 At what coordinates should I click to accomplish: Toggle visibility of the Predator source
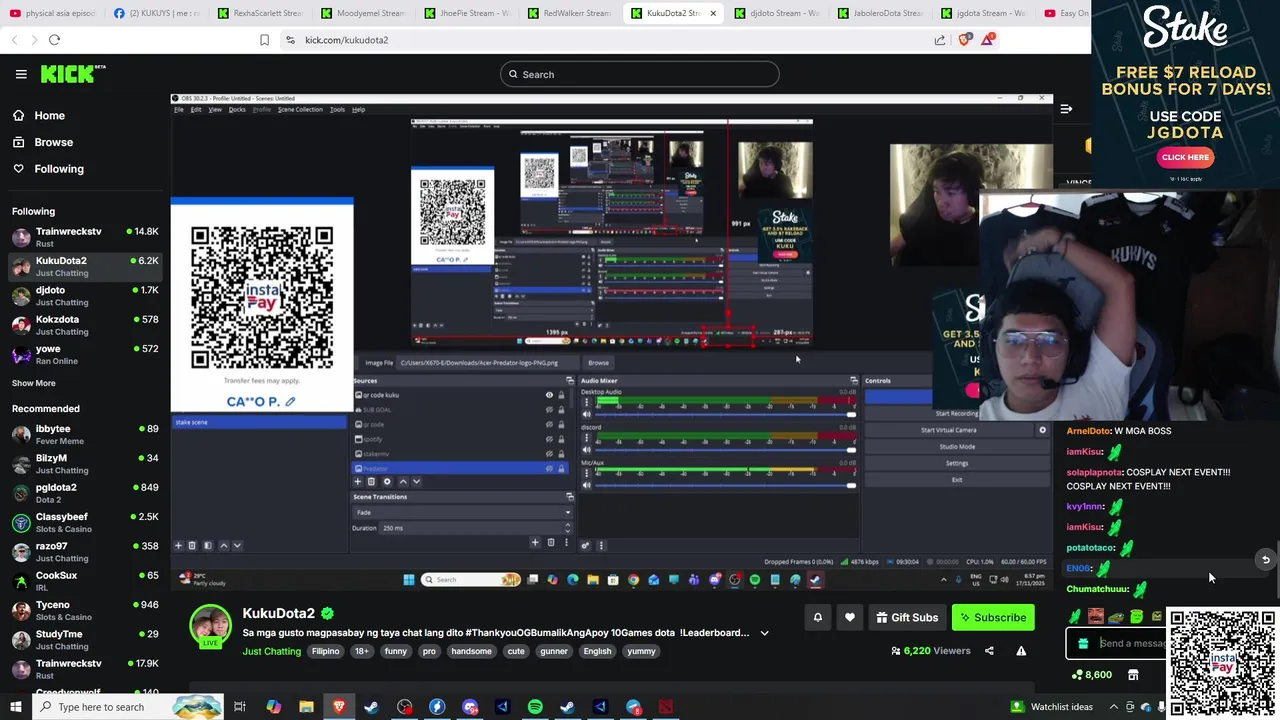[x=549, y=468]
